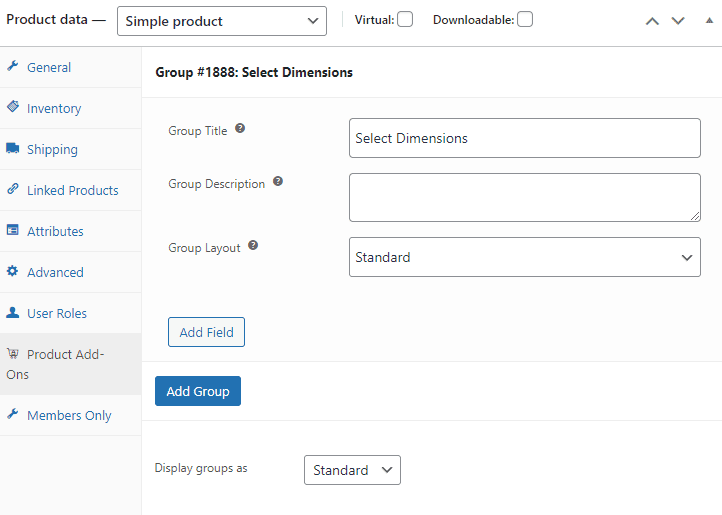Collapse the Product data panel triangle
Image resolution: width=722 pixels, height=515 pixels.
709,20
